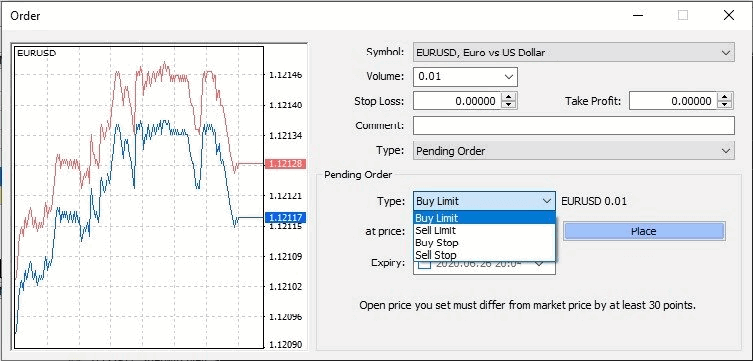
Task: Select Sell Limit from the list
Action: (484, 230)
